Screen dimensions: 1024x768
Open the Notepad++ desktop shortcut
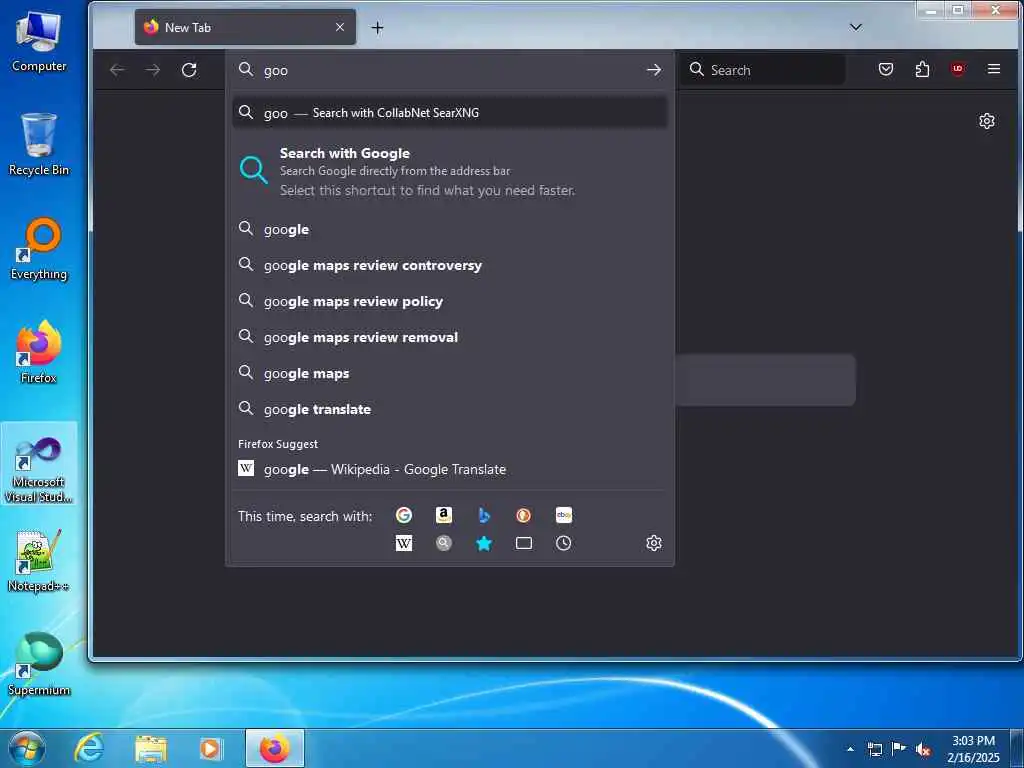39,560
